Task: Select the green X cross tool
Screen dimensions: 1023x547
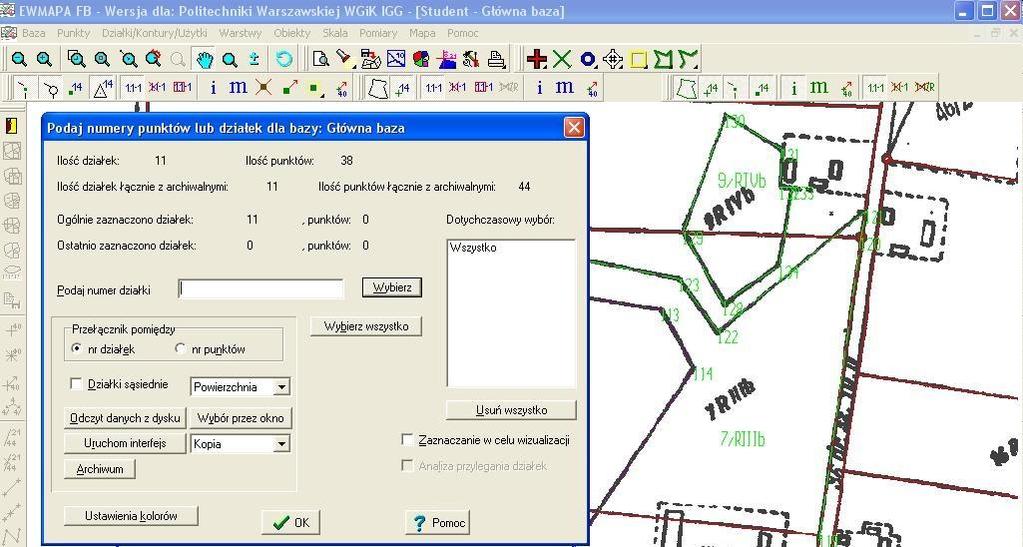Action: point(562,59)
